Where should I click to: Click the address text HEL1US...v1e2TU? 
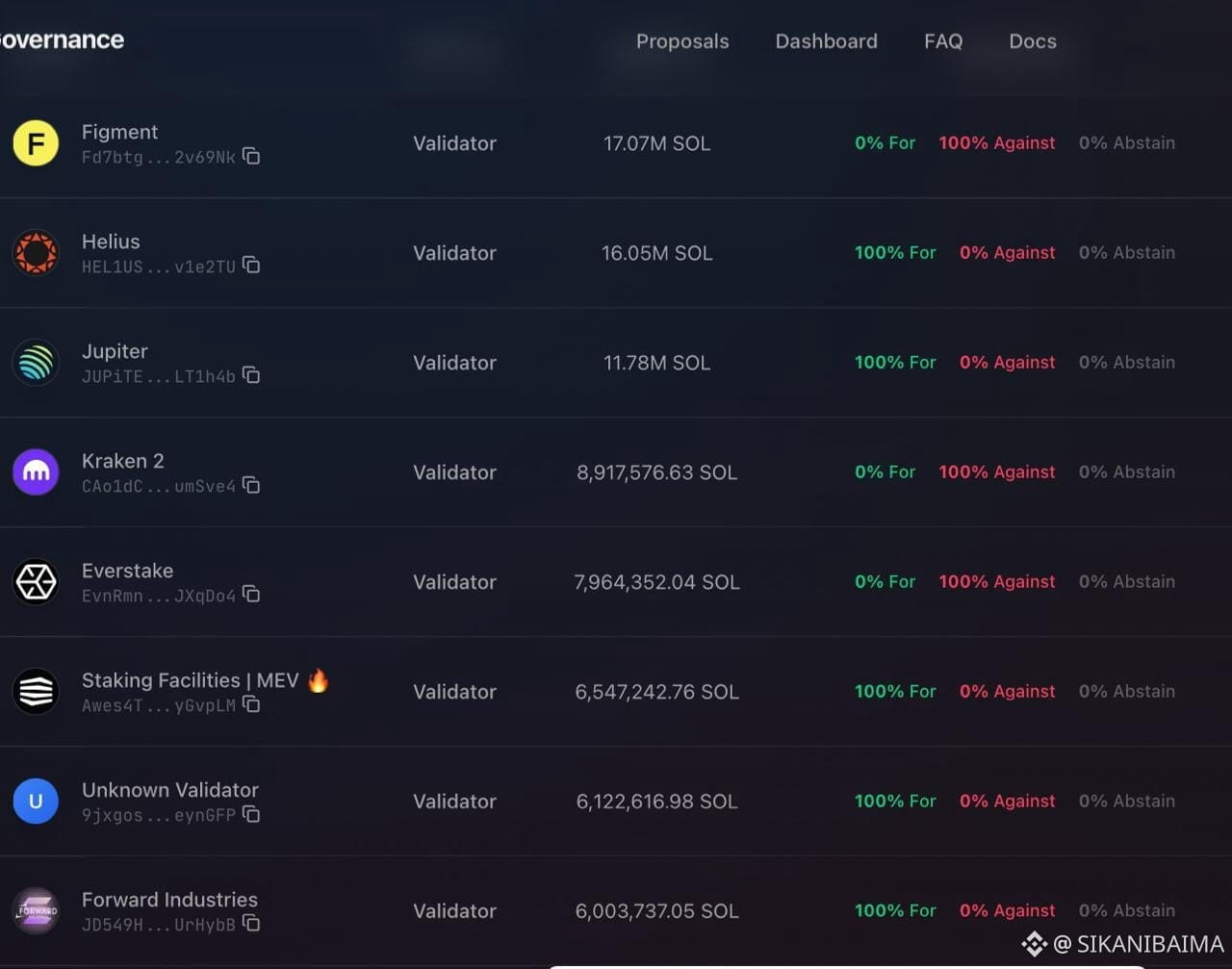159,267
